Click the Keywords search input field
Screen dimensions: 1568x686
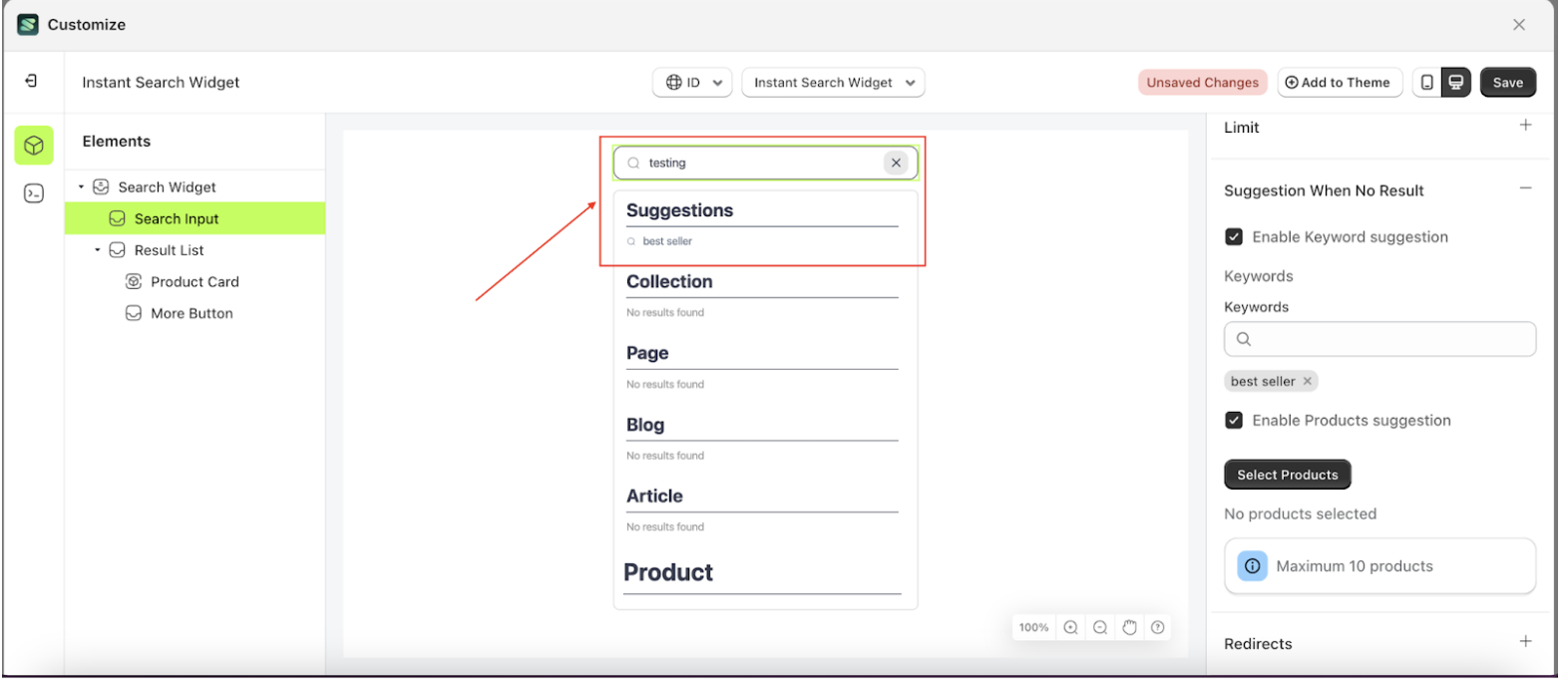[1386, 339]
